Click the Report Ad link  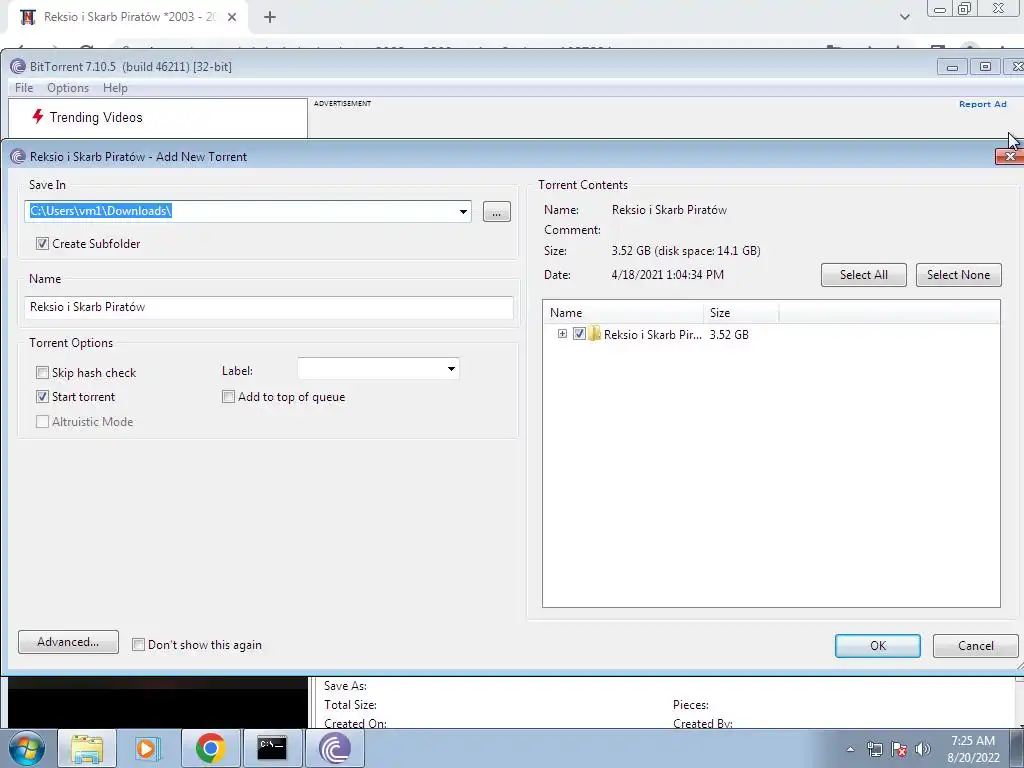[982, 104]
